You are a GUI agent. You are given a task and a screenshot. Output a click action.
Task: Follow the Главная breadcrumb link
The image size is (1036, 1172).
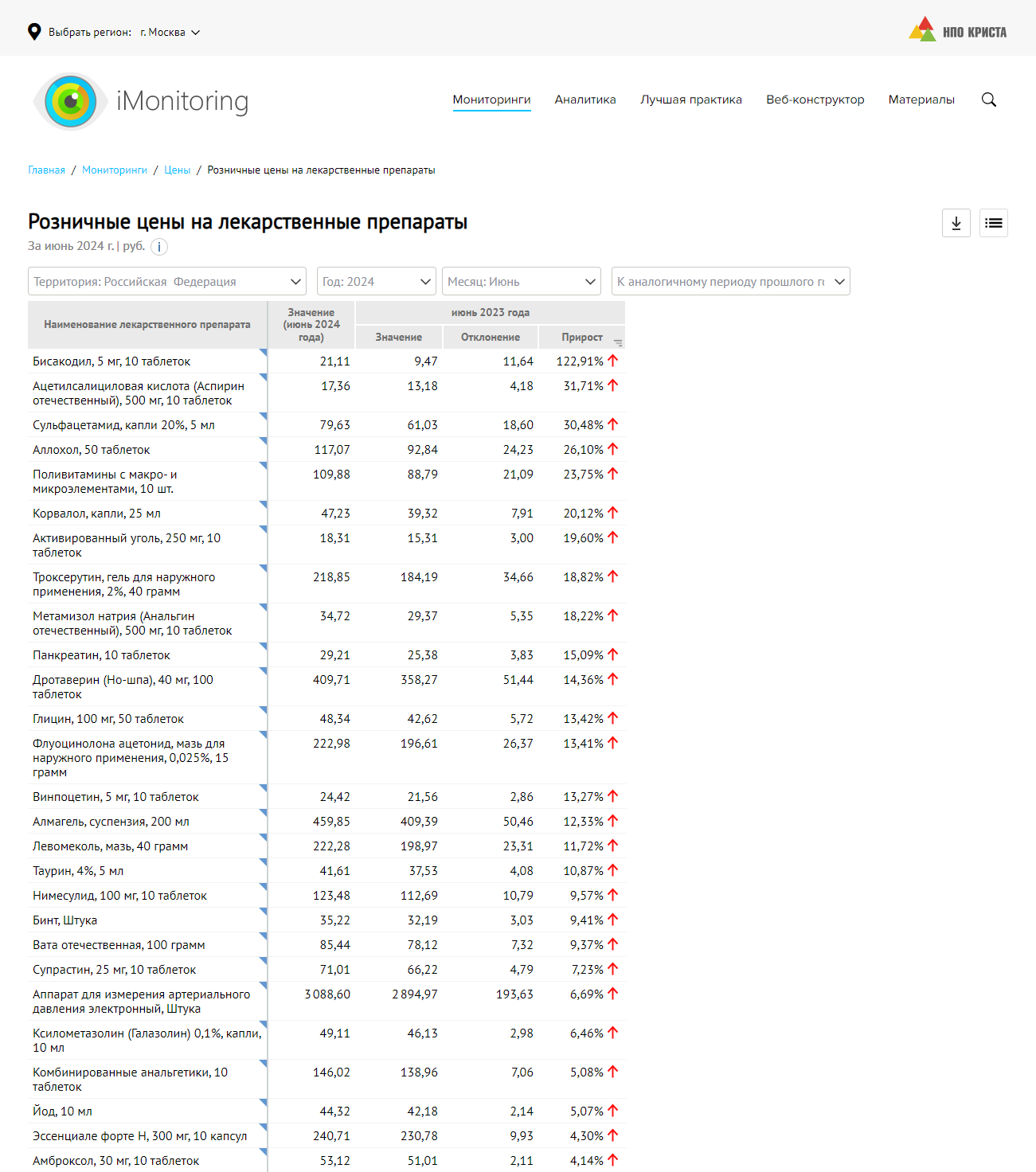[46, 170]
